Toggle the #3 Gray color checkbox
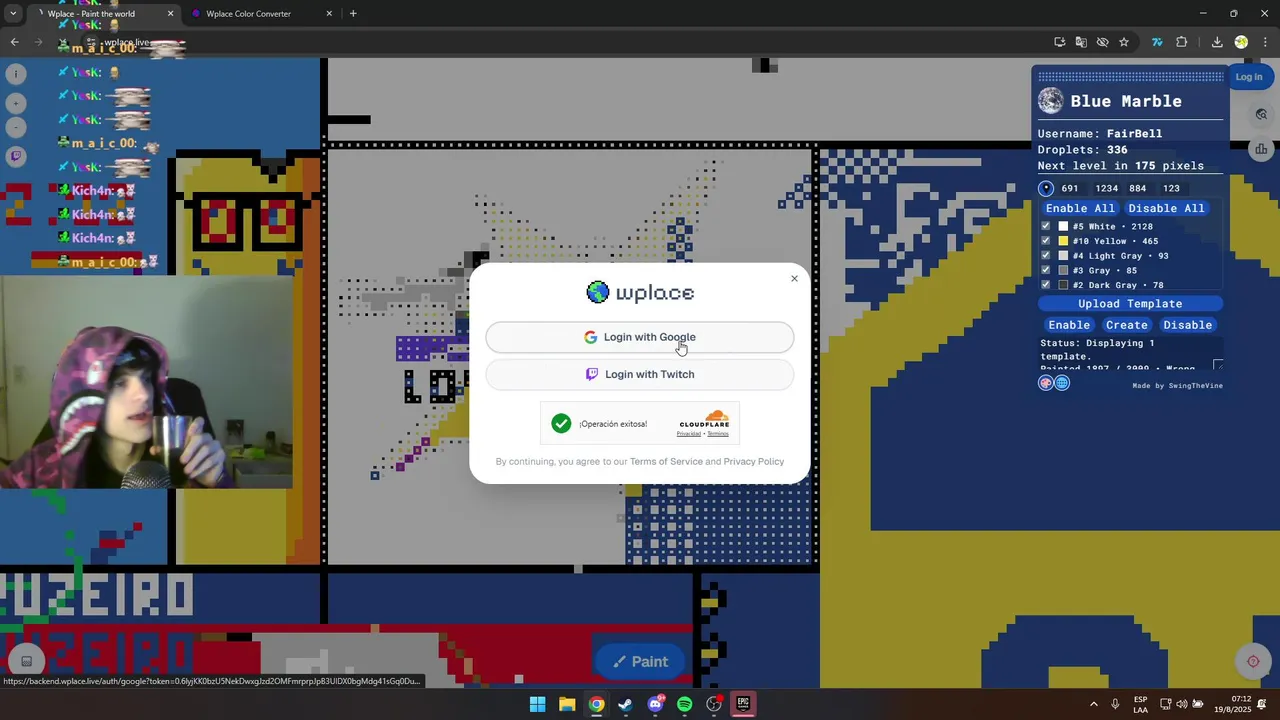1280x720 pixels. coord(1046,270)
